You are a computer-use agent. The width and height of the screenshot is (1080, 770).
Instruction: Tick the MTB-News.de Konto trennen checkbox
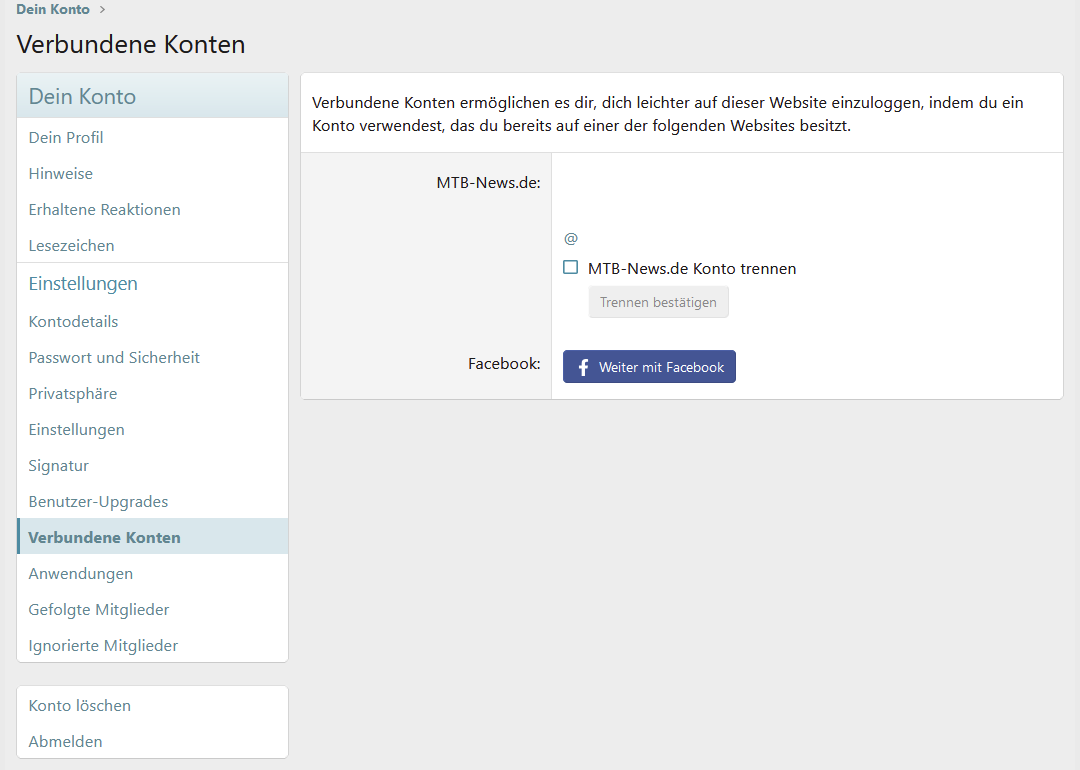[570, 267]
